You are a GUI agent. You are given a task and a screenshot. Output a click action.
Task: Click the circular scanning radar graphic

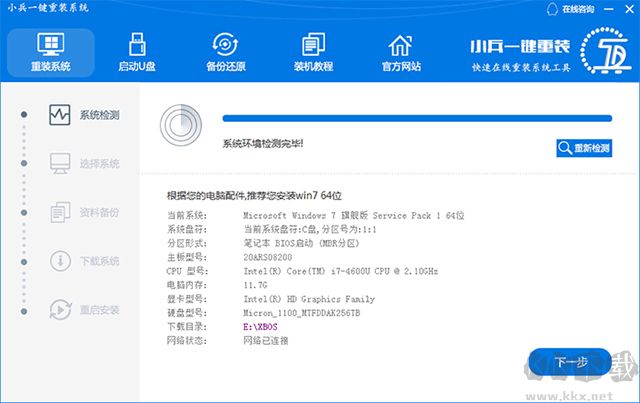[x=181, y=125]
